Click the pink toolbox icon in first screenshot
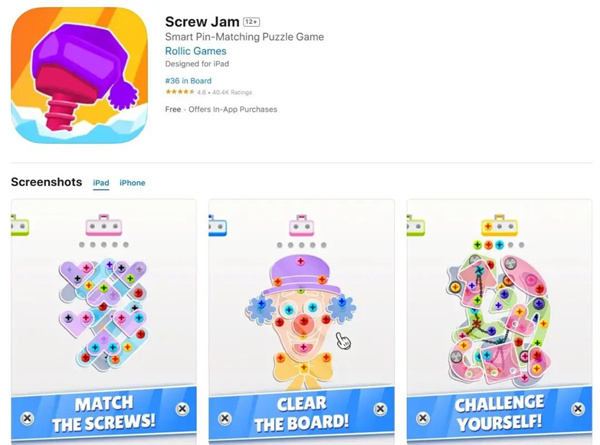Viewport: 600px width, 445px height. coord(104,225)
